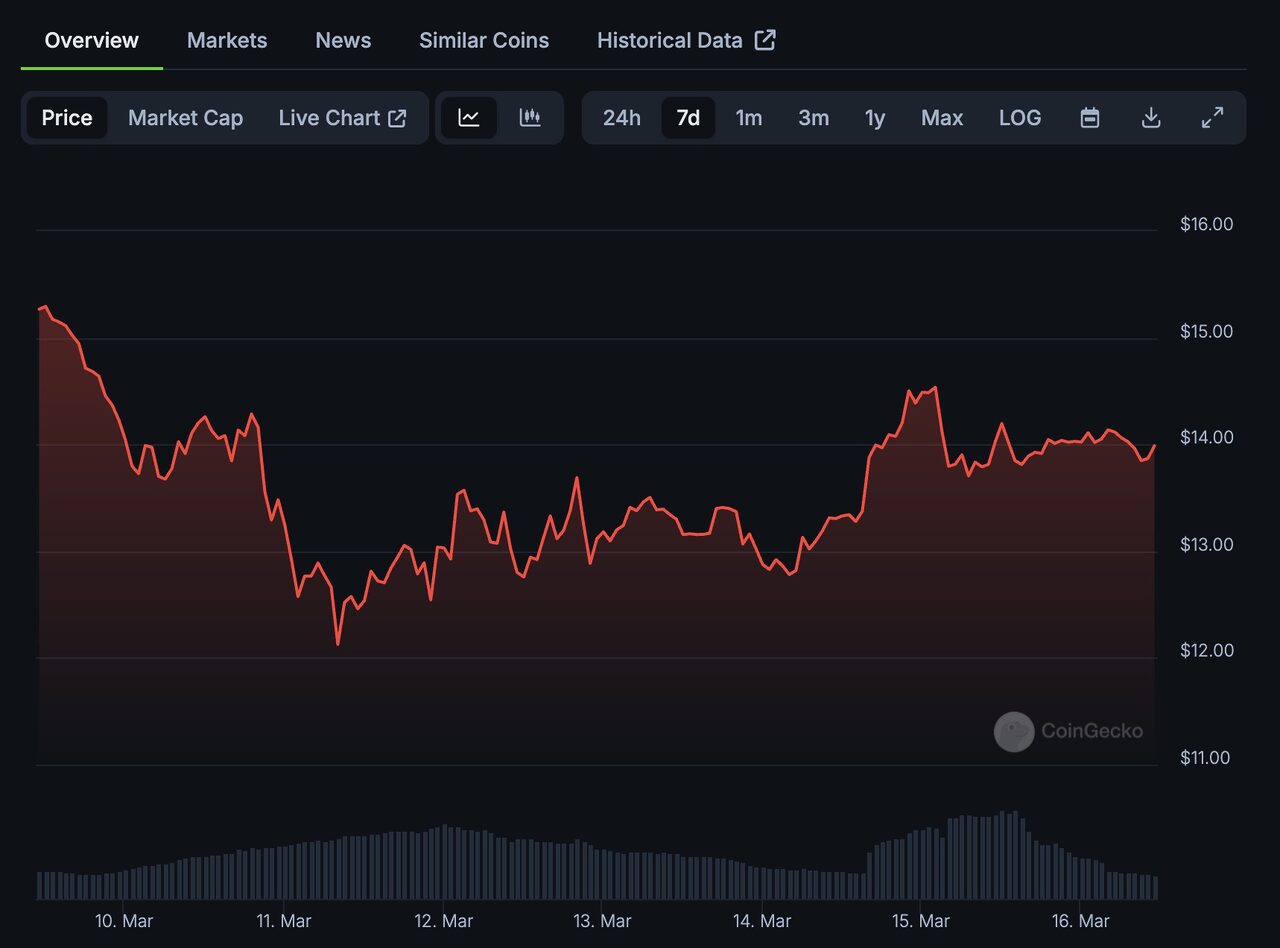Click the 11. Mar date label
1280x948 pixels.
283,921
